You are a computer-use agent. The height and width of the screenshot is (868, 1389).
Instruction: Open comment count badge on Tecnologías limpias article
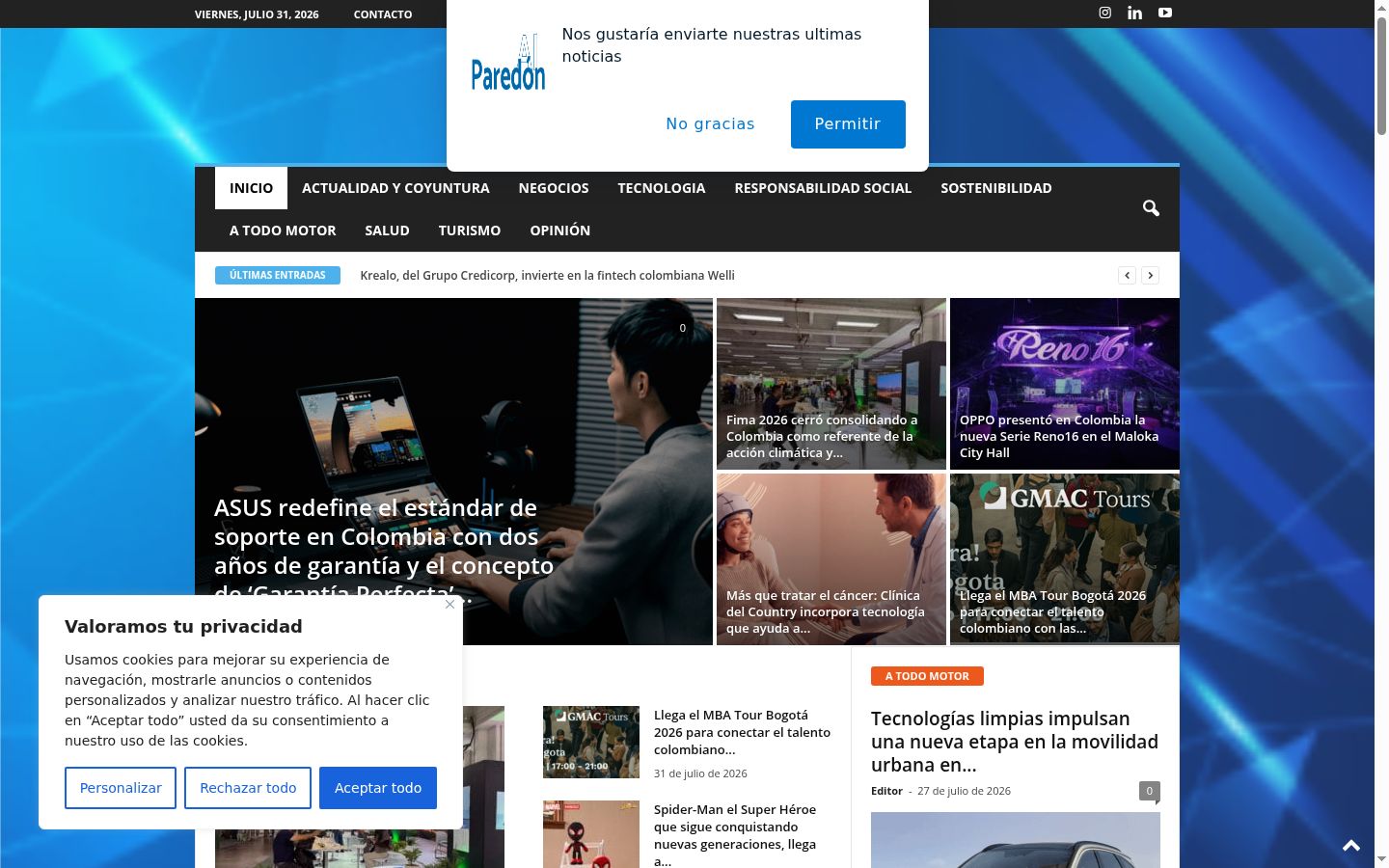tap(1149, 791)
